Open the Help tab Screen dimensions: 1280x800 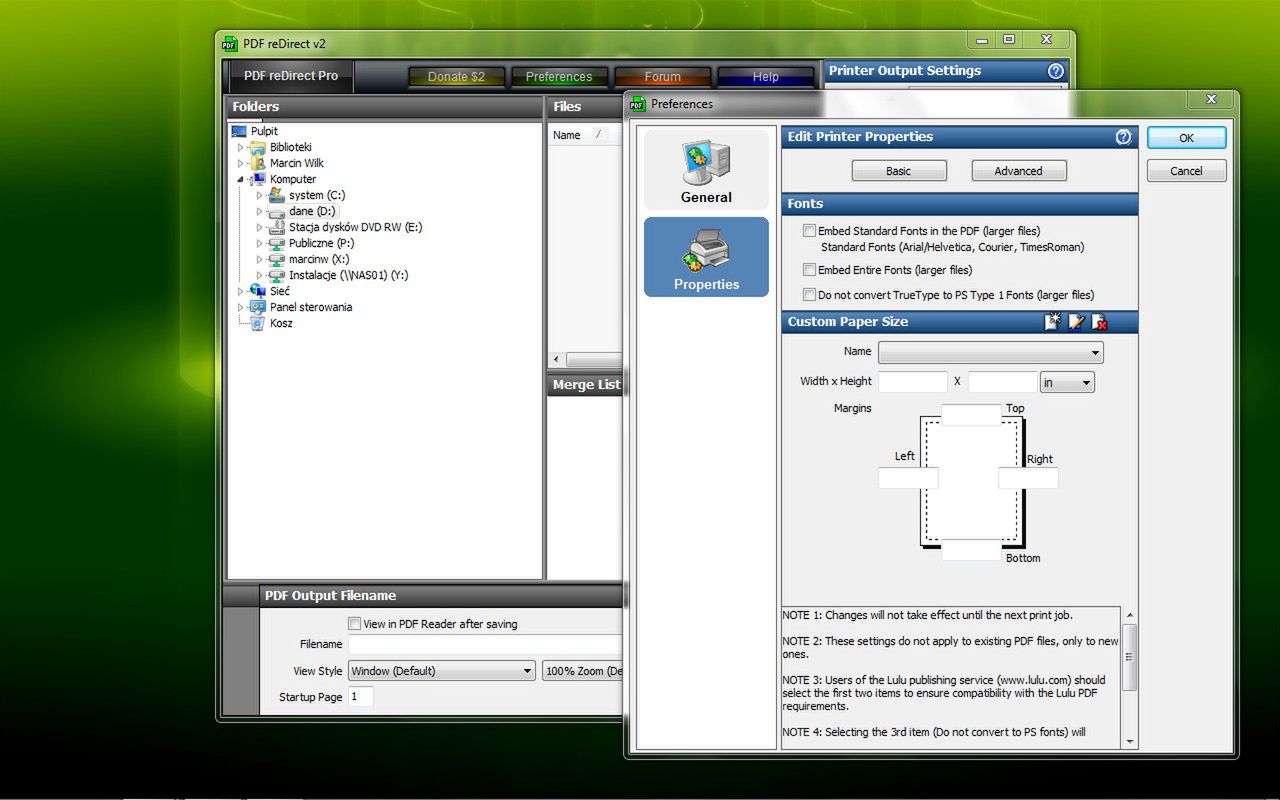[765, 77]
